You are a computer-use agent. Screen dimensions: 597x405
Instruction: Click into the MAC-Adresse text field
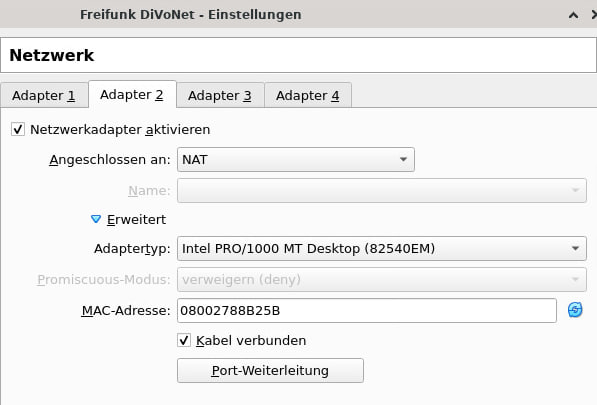367,311
